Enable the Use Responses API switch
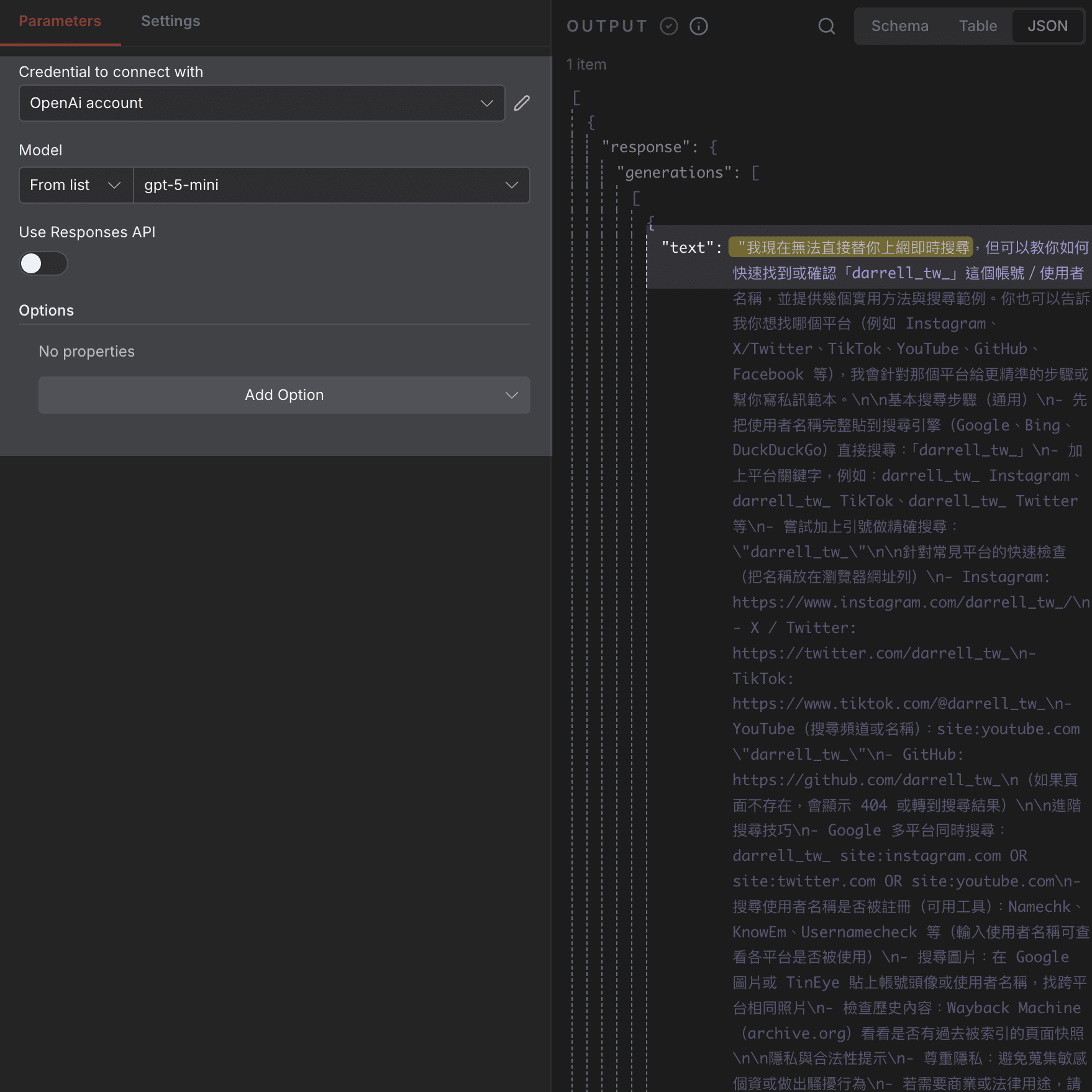The width and height of the screenshot is (1092, 1092). click(43, 263)
